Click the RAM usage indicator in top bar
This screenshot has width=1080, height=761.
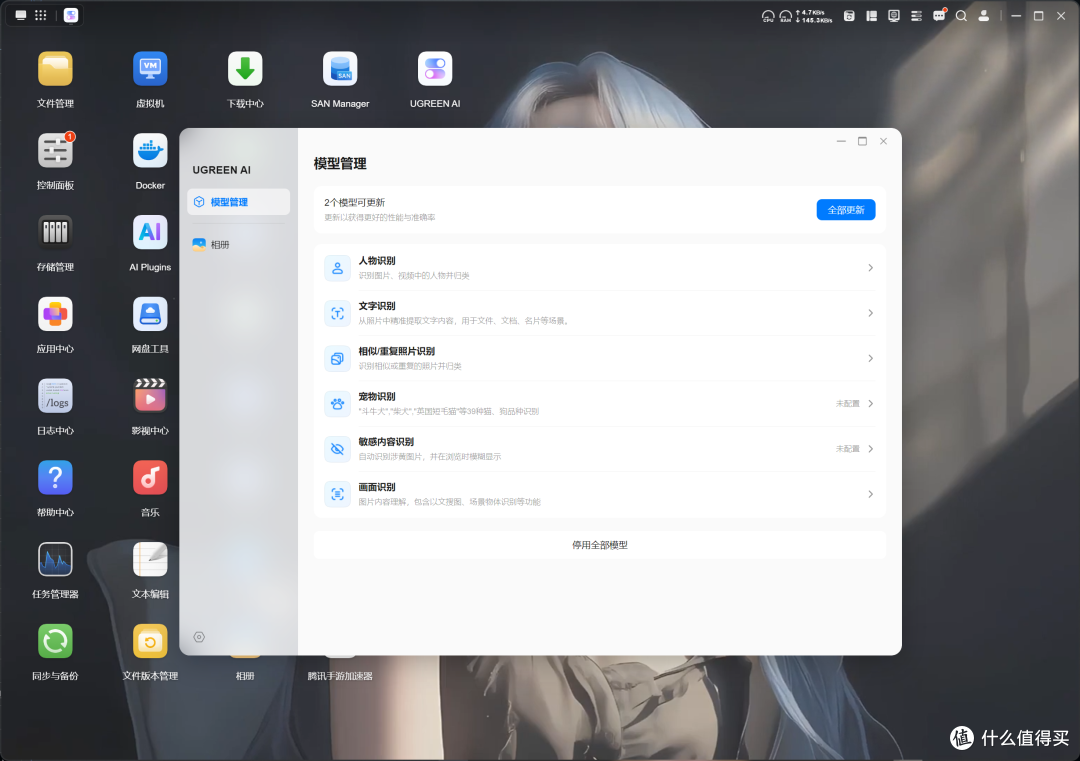coord(785,16)
